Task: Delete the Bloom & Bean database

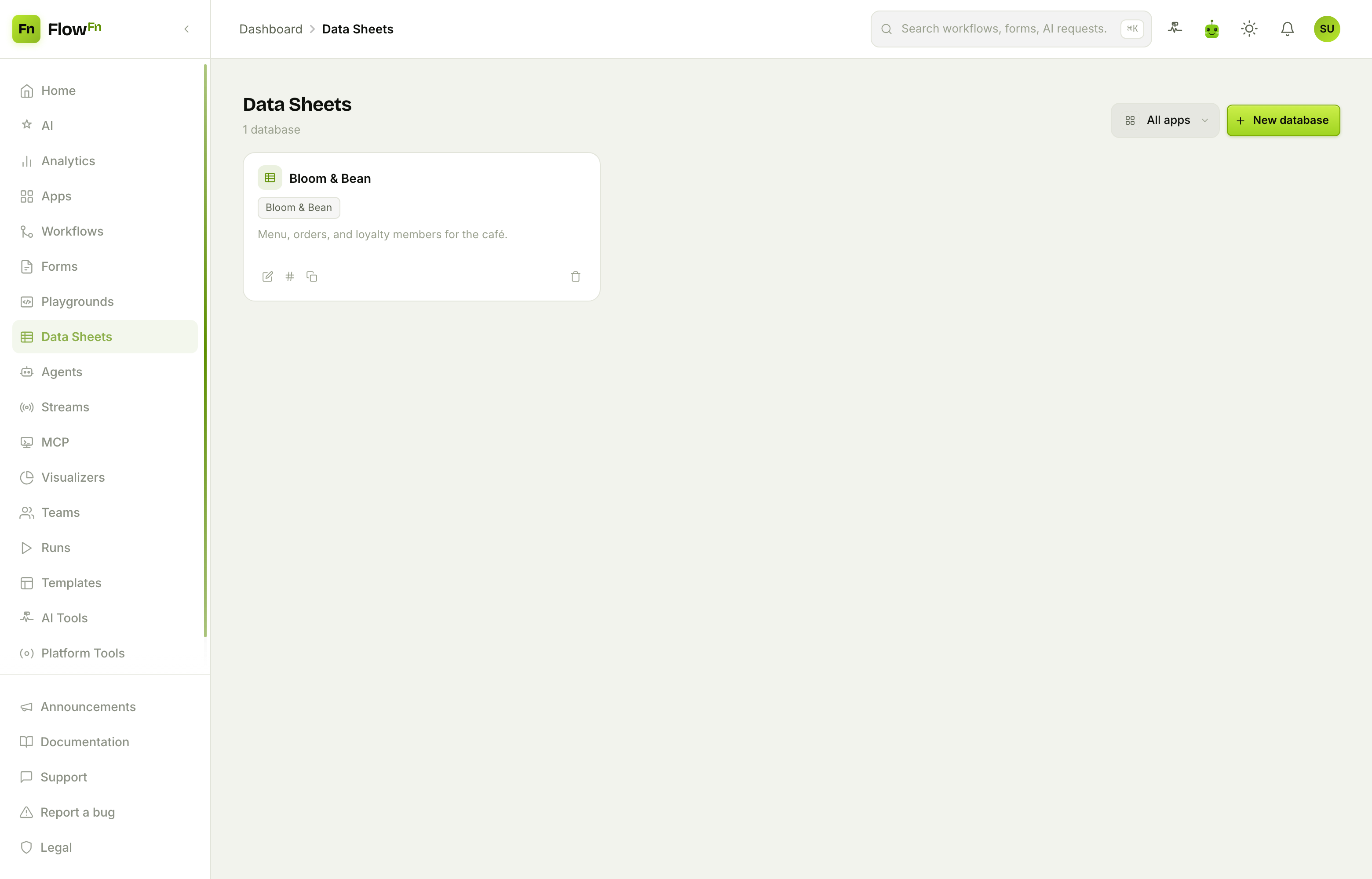Action: tap(576, 277)
